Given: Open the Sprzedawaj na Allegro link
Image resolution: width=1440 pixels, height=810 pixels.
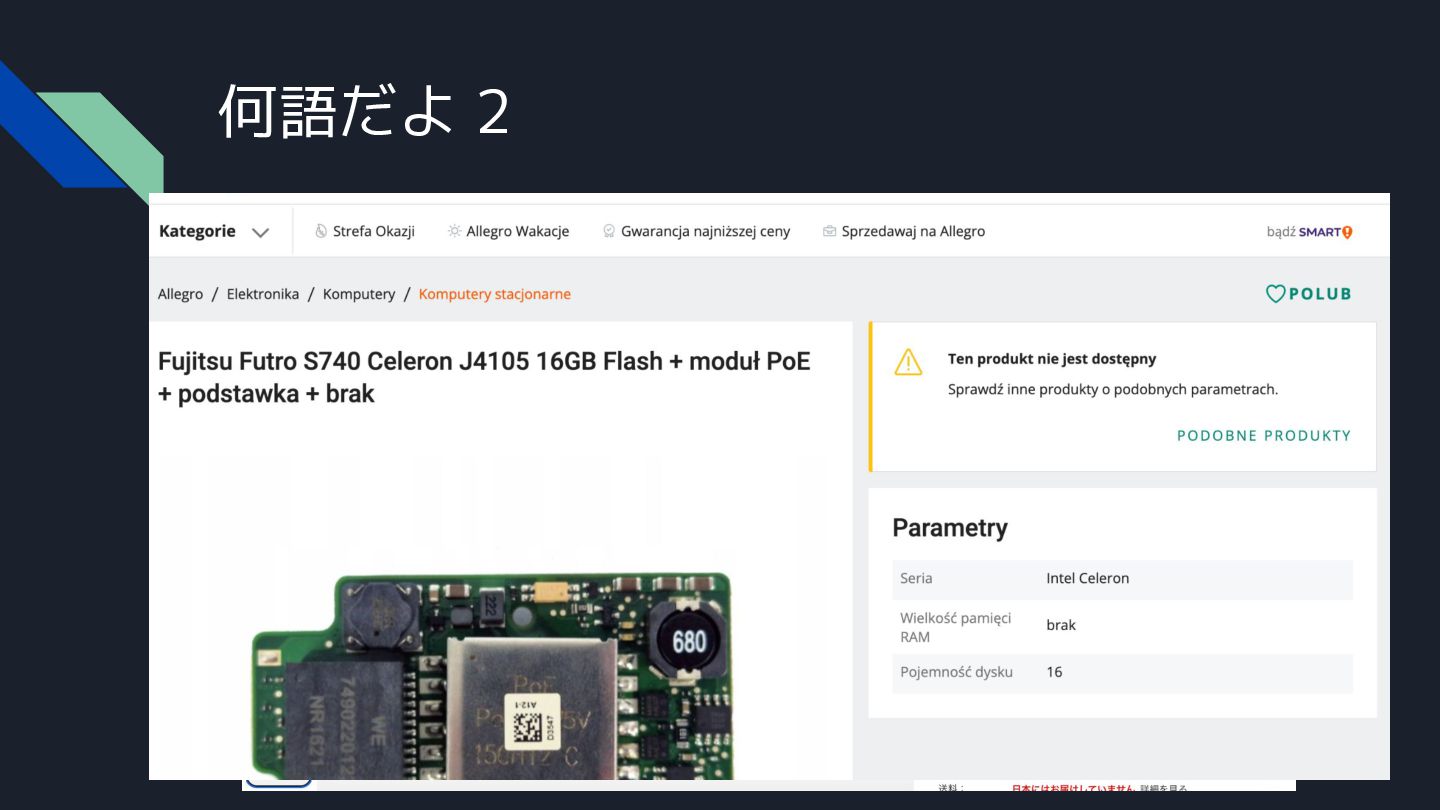Looking at the screenshot, I should point(913,231).
